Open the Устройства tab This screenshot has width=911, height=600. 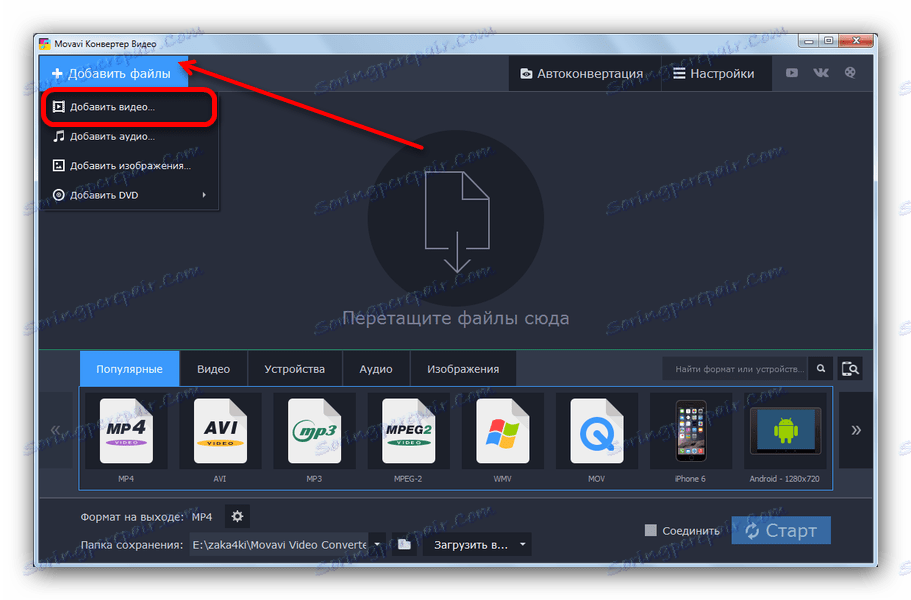point(295,369)
